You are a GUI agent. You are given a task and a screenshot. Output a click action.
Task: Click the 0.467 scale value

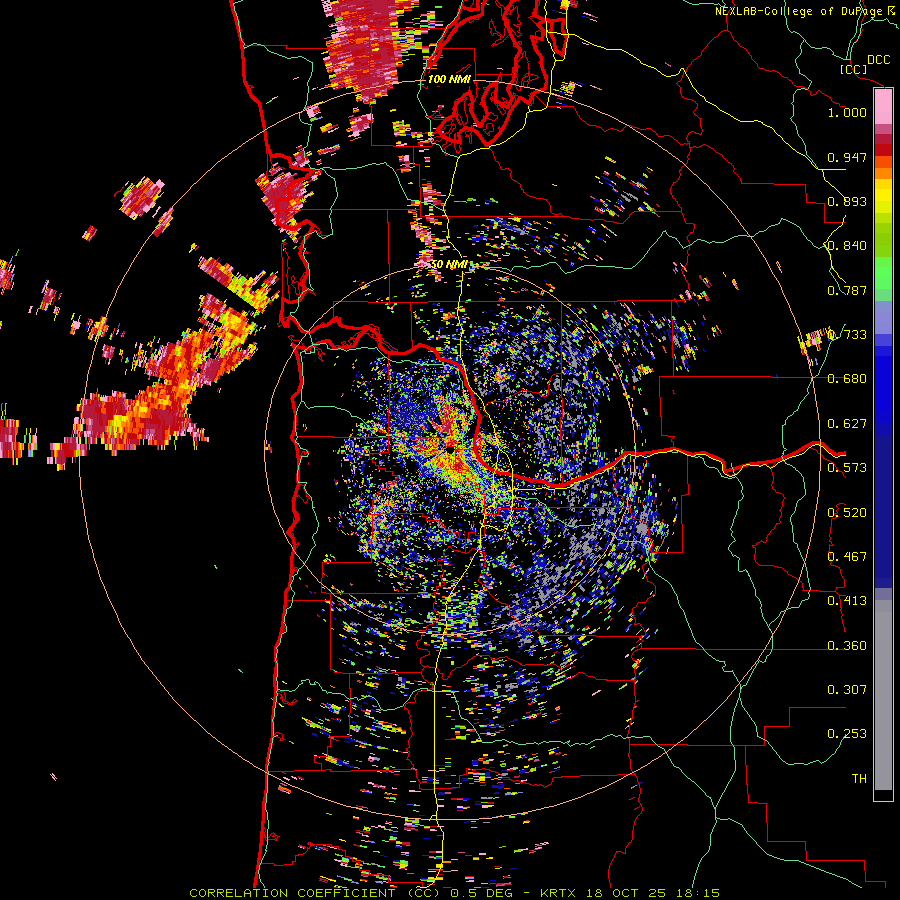[x=847, y=557]
